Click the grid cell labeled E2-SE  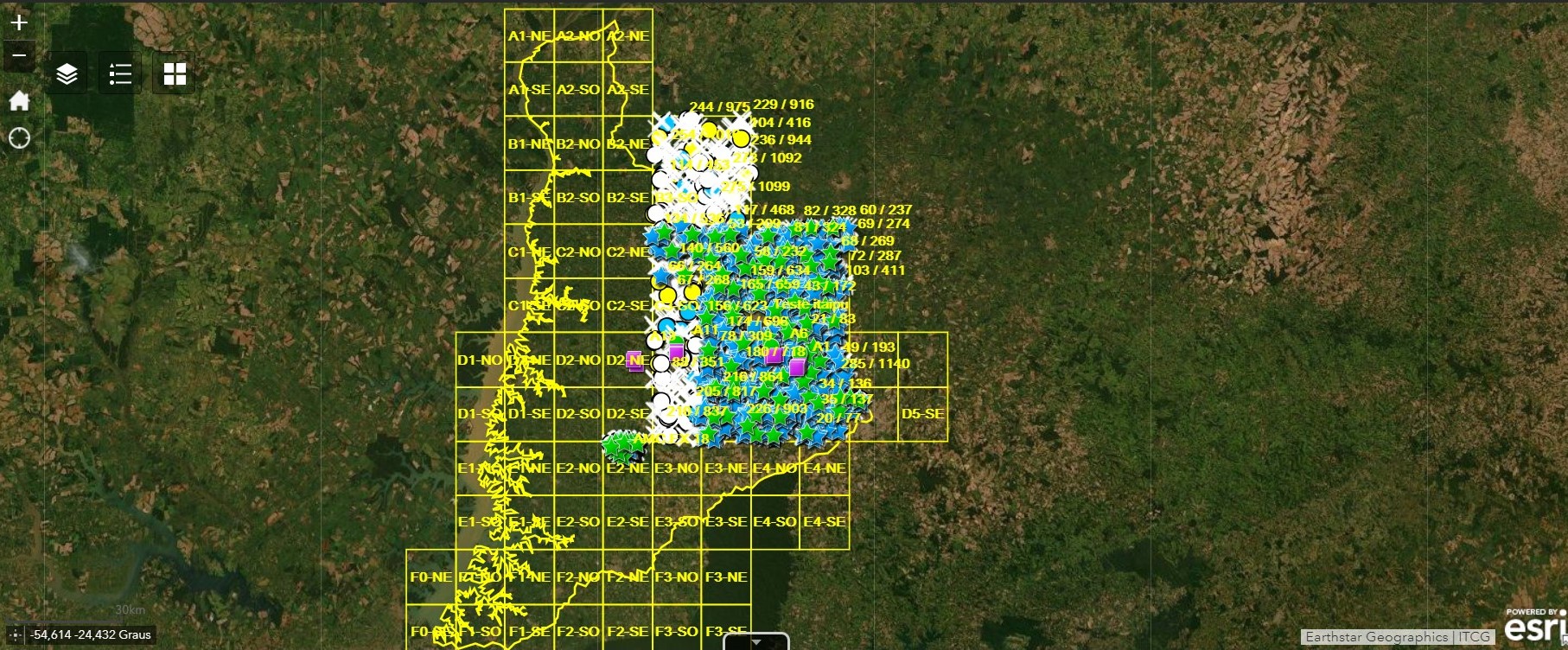click(x=628, y=522)
